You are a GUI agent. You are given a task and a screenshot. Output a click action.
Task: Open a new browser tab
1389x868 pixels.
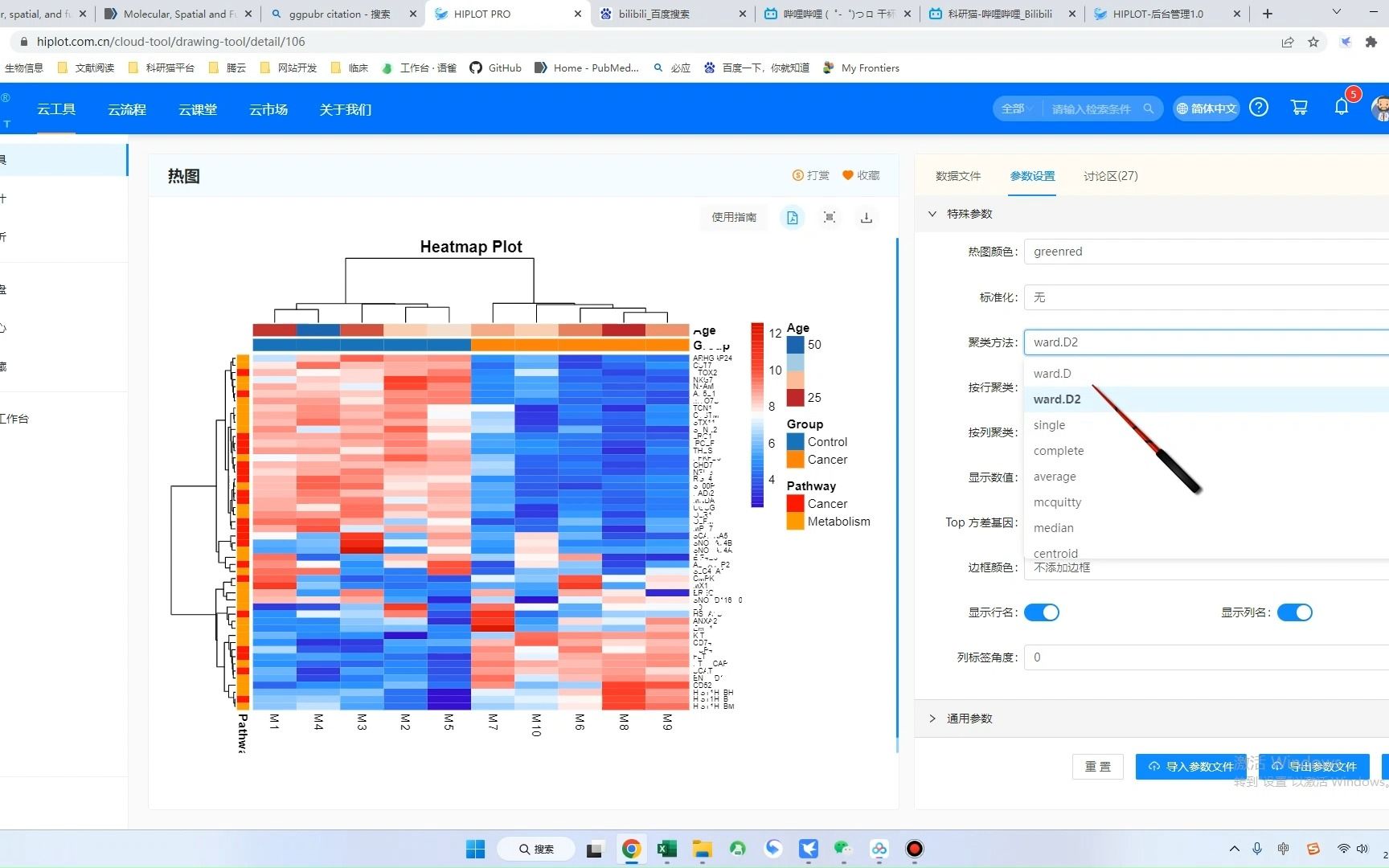pos(1268,14)
